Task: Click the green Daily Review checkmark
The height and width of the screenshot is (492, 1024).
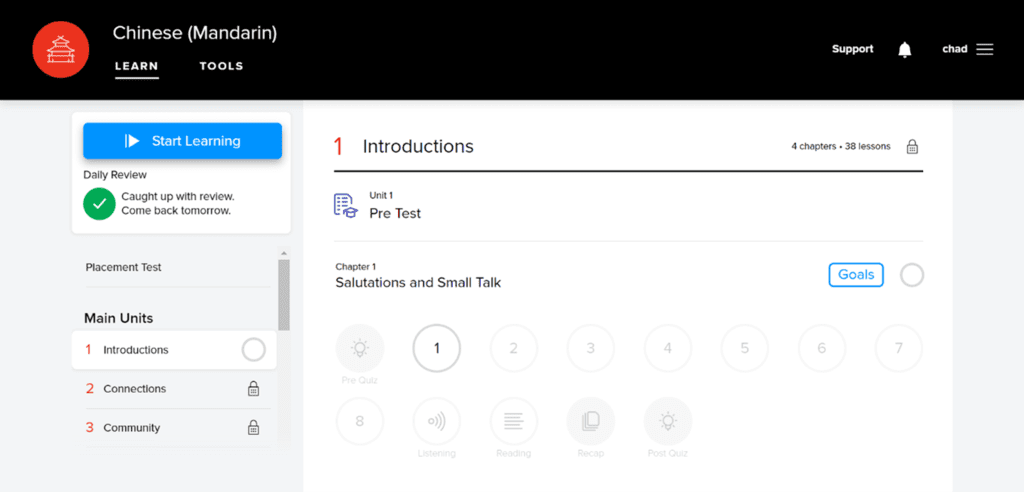Action: [x=99, y=203]
